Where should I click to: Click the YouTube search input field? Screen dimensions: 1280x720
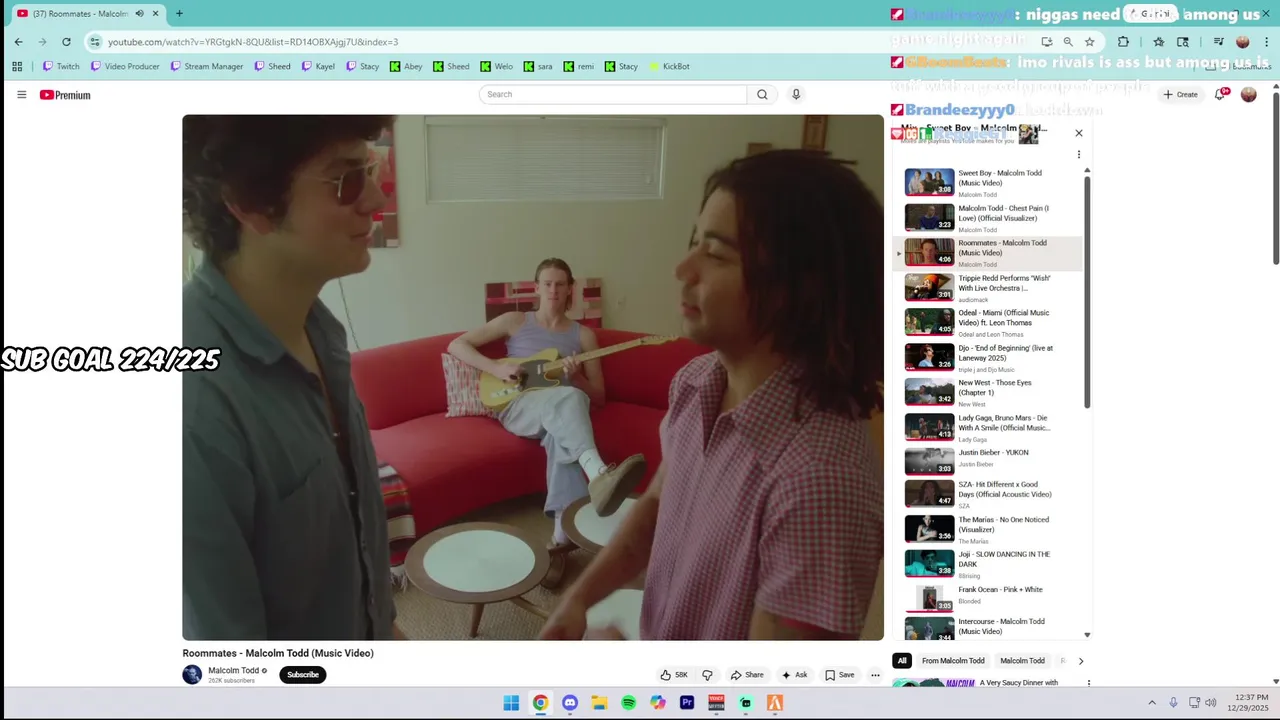[613, 94]
